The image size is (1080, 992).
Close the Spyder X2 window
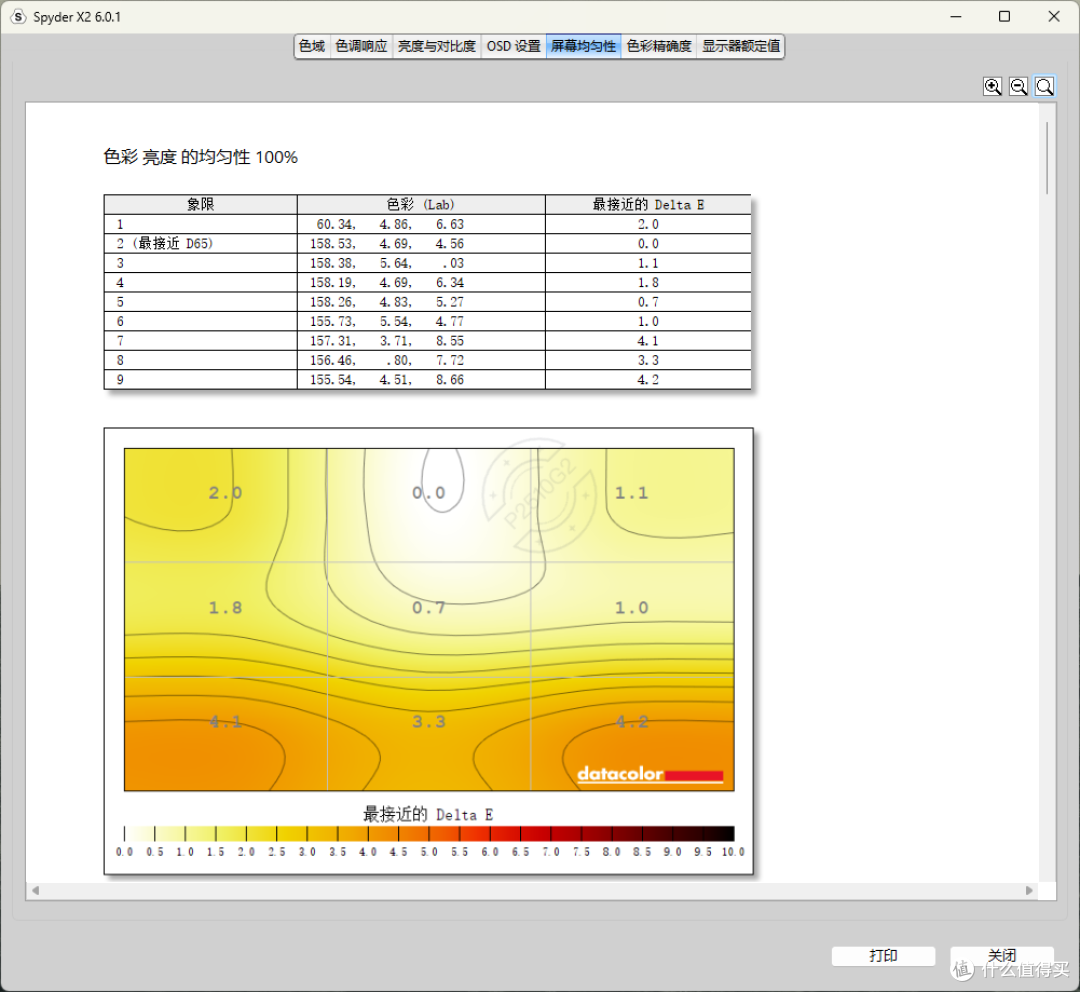click(1054, 17)
